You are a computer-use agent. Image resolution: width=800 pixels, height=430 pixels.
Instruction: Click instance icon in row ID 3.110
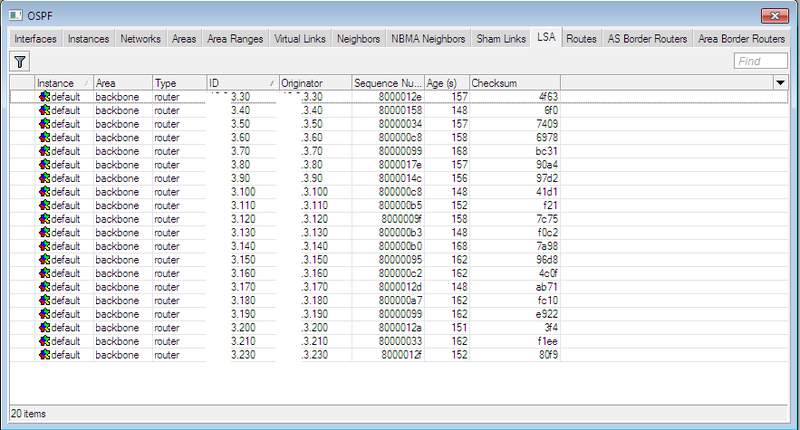click(x=44, y=205)
